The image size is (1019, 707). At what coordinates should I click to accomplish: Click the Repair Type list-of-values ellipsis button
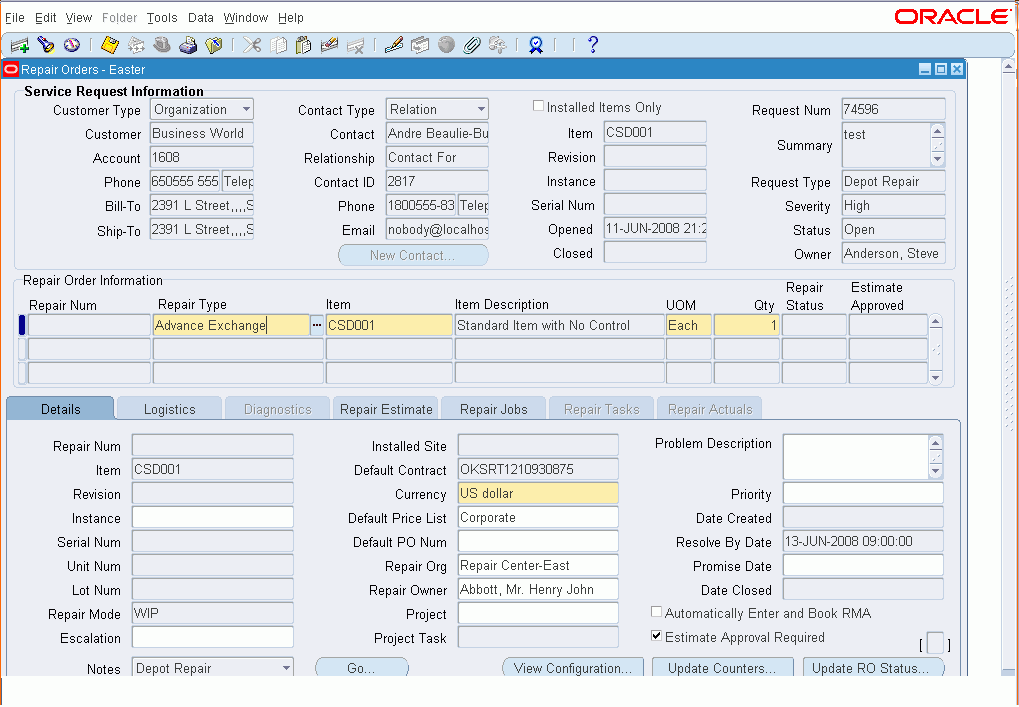click(x=316, y=325)
